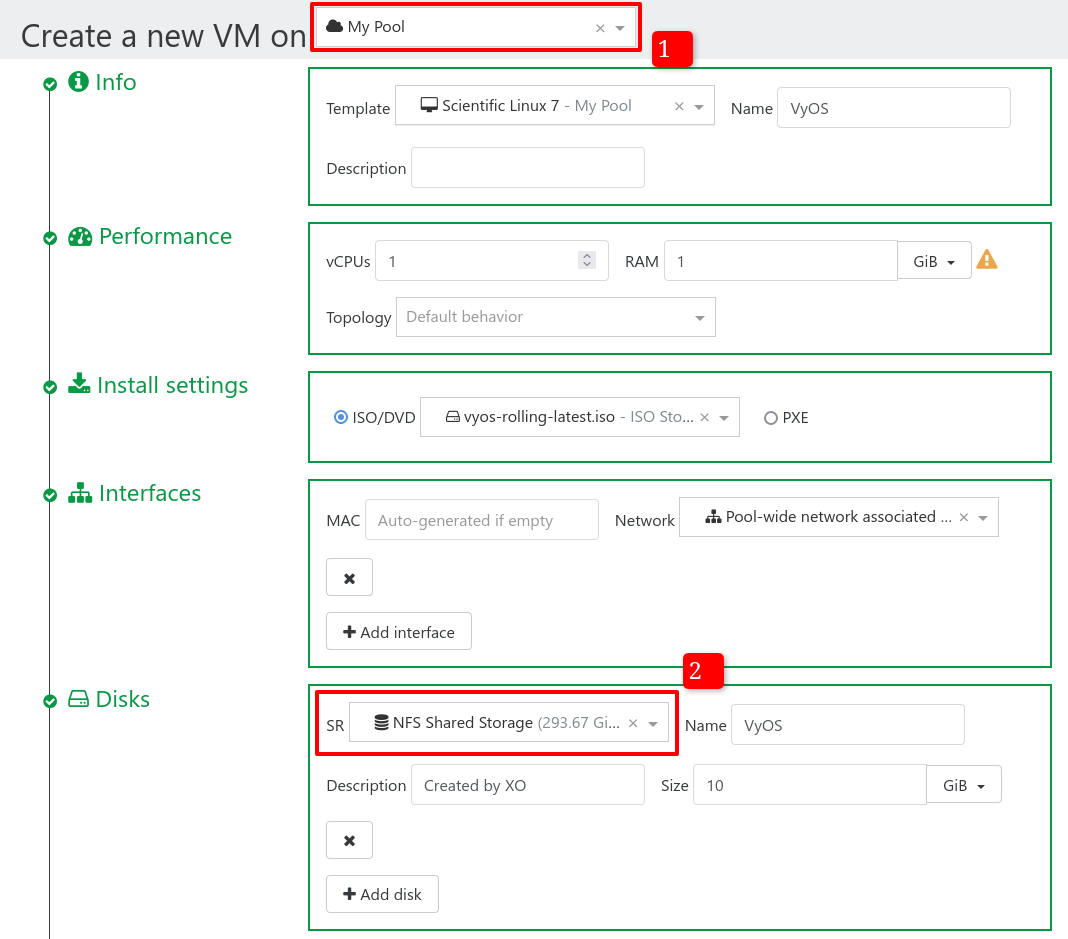Clear the Pool-wide network selection
1068x939 pixels.
click(963, 518)
